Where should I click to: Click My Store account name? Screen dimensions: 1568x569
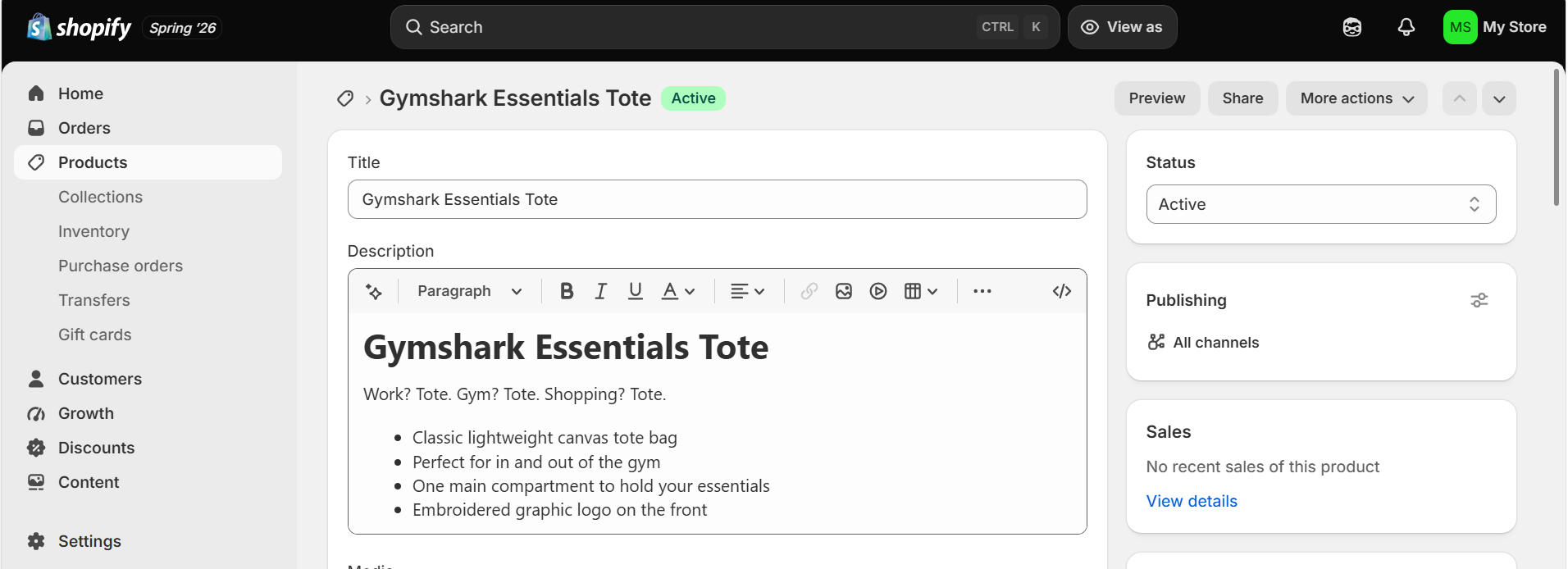[x=1515, y=27]
